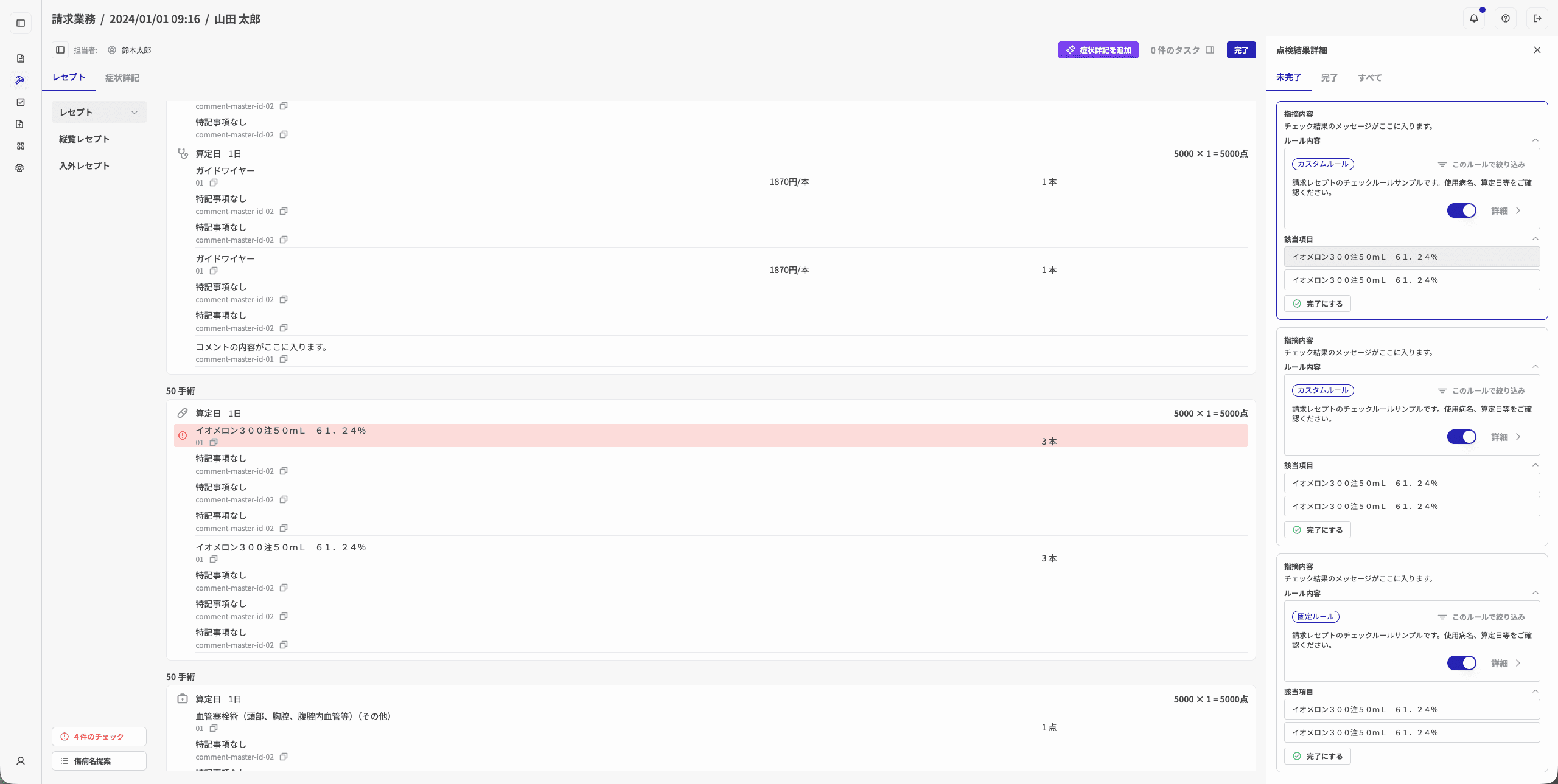Open the レセプト dropdown in left panel
The height and width of the screenshot is (784, 1558).
(99, 113)
